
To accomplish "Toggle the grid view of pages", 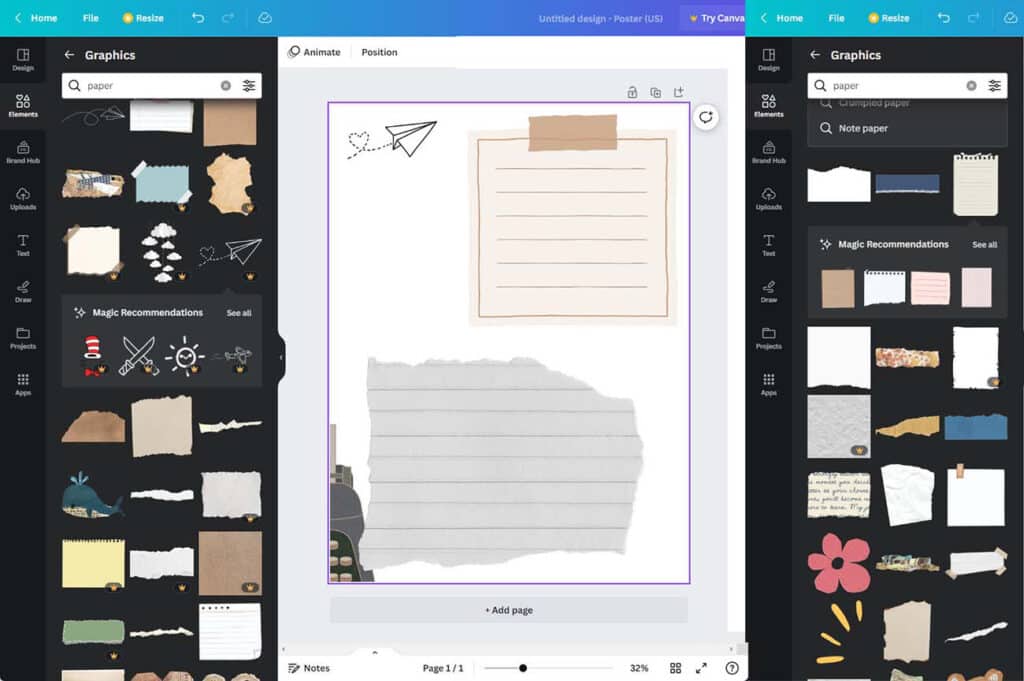I will point(675,668).
